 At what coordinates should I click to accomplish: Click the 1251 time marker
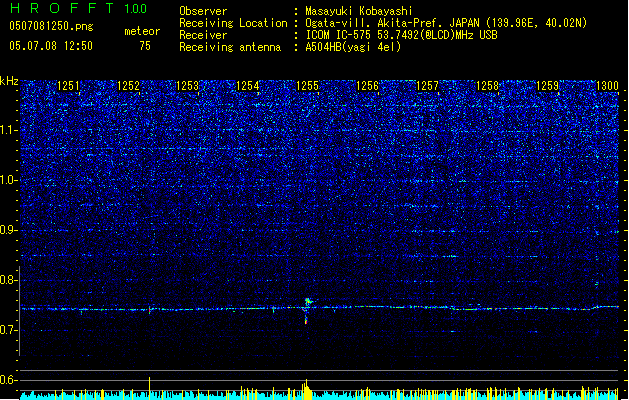tap(68, 86)
